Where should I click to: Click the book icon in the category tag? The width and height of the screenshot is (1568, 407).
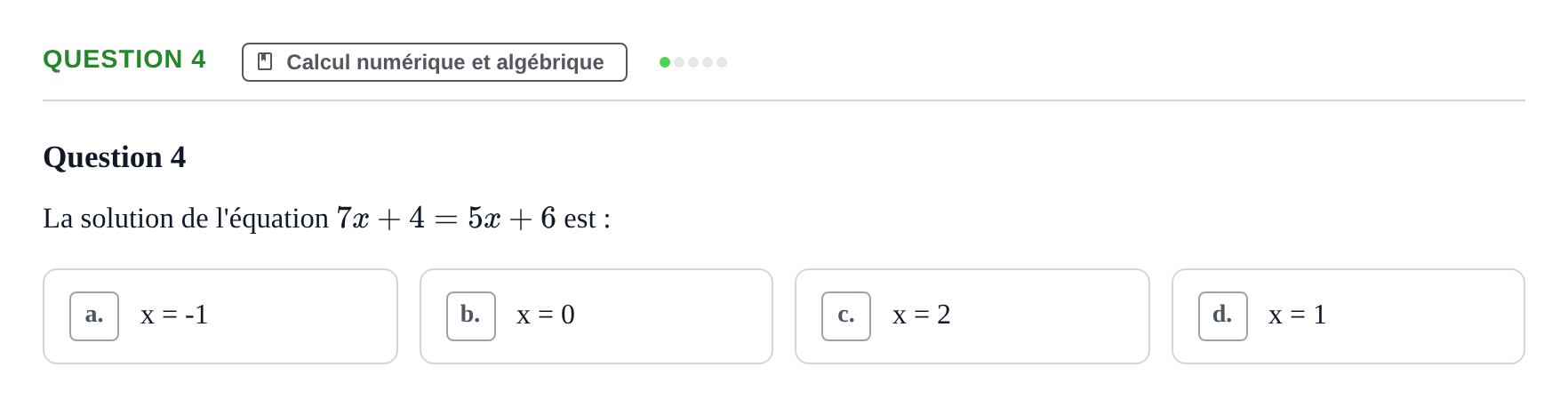265,61
